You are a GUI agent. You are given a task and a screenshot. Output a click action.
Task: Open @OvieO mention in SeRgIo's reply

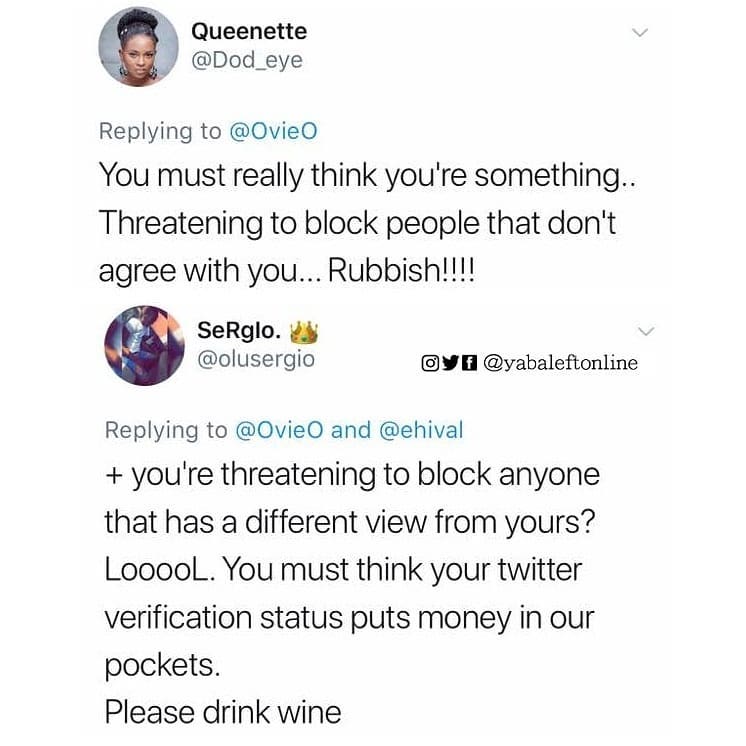tap(279, 430)
